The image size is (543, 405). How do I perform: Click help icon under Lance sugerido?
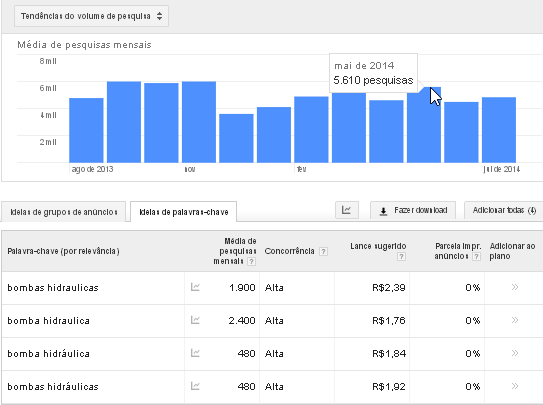(x=401, y=256)
